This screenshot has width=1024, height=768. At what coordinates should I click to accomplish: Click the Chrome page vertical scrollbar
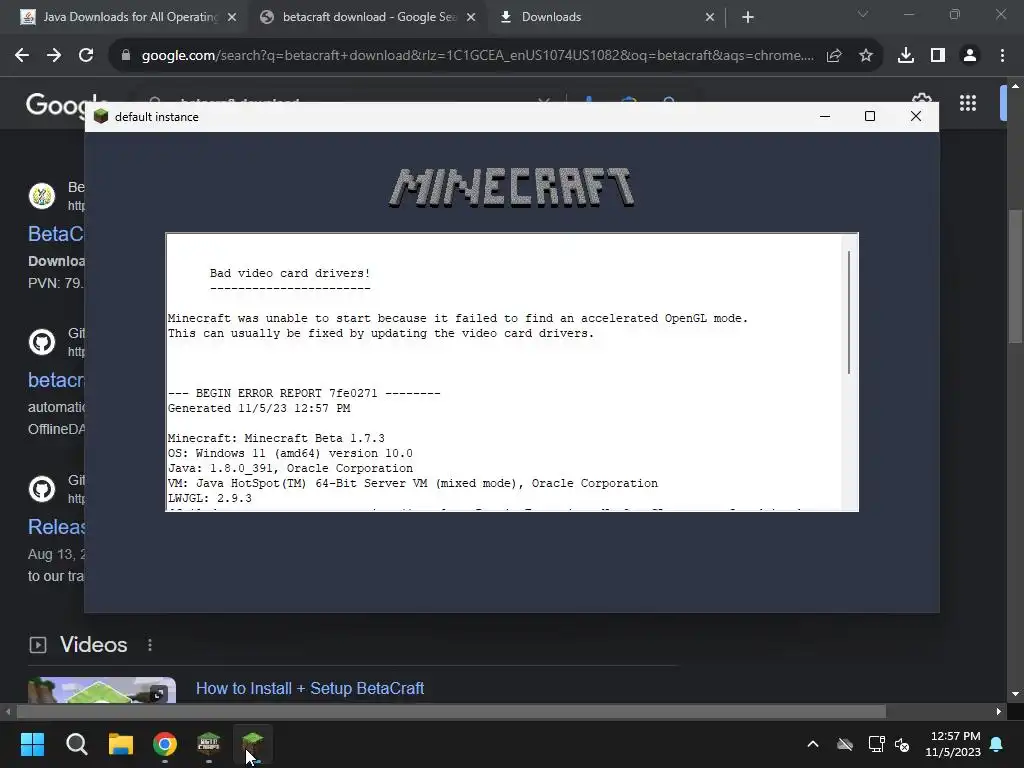tap(1015, 274)
